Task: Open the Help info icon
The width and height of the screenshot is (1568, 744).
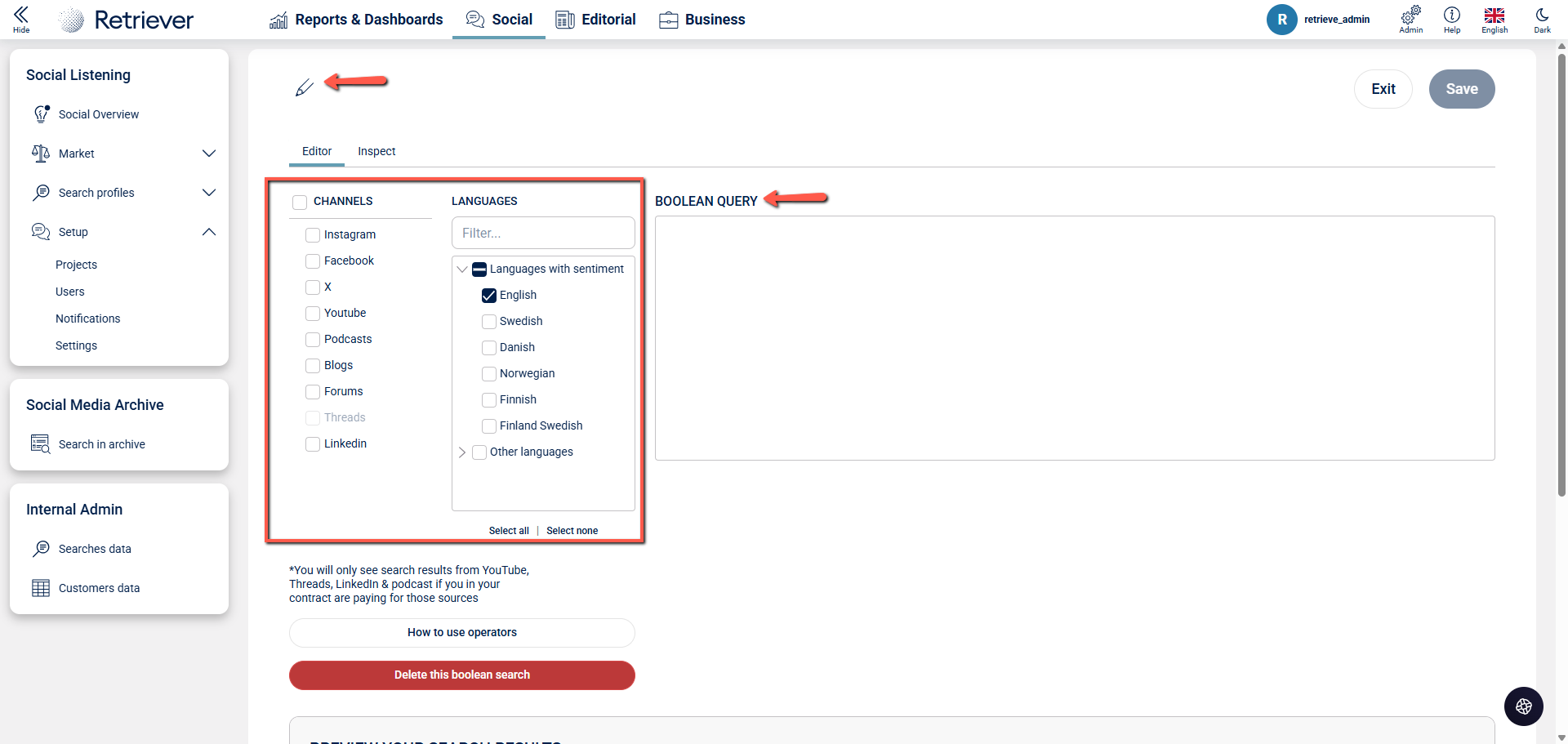Action: pos(1452,15)
